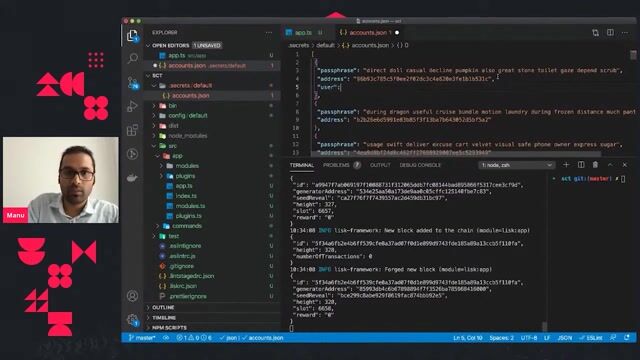Click the master branch indicator in status bar

tap(142, 338)
